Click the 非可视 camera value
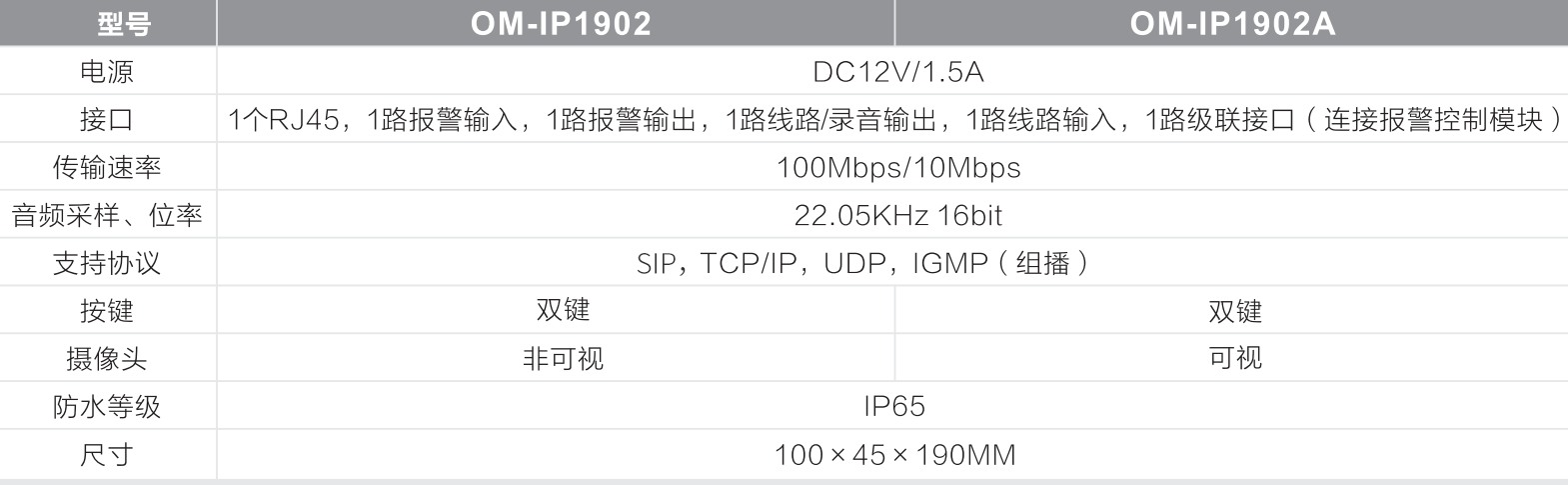This screenshot has height=485, width=1568. click(563, 358)
